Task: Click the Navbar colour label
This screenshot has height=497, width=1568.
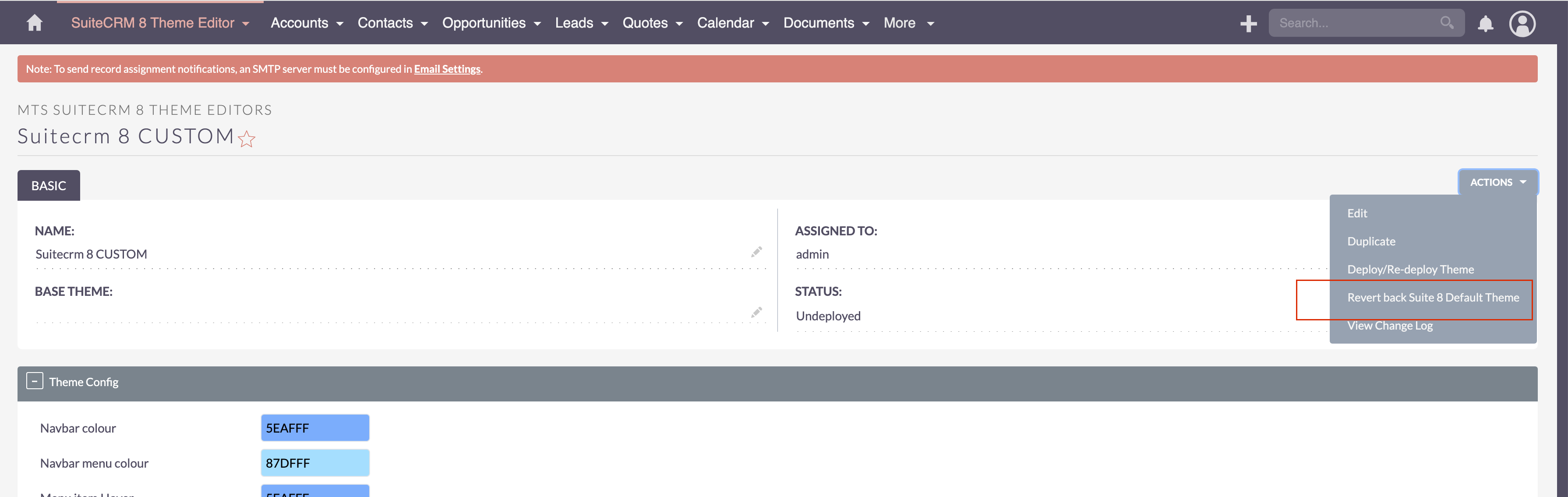Action: click(x=78, y=428)
